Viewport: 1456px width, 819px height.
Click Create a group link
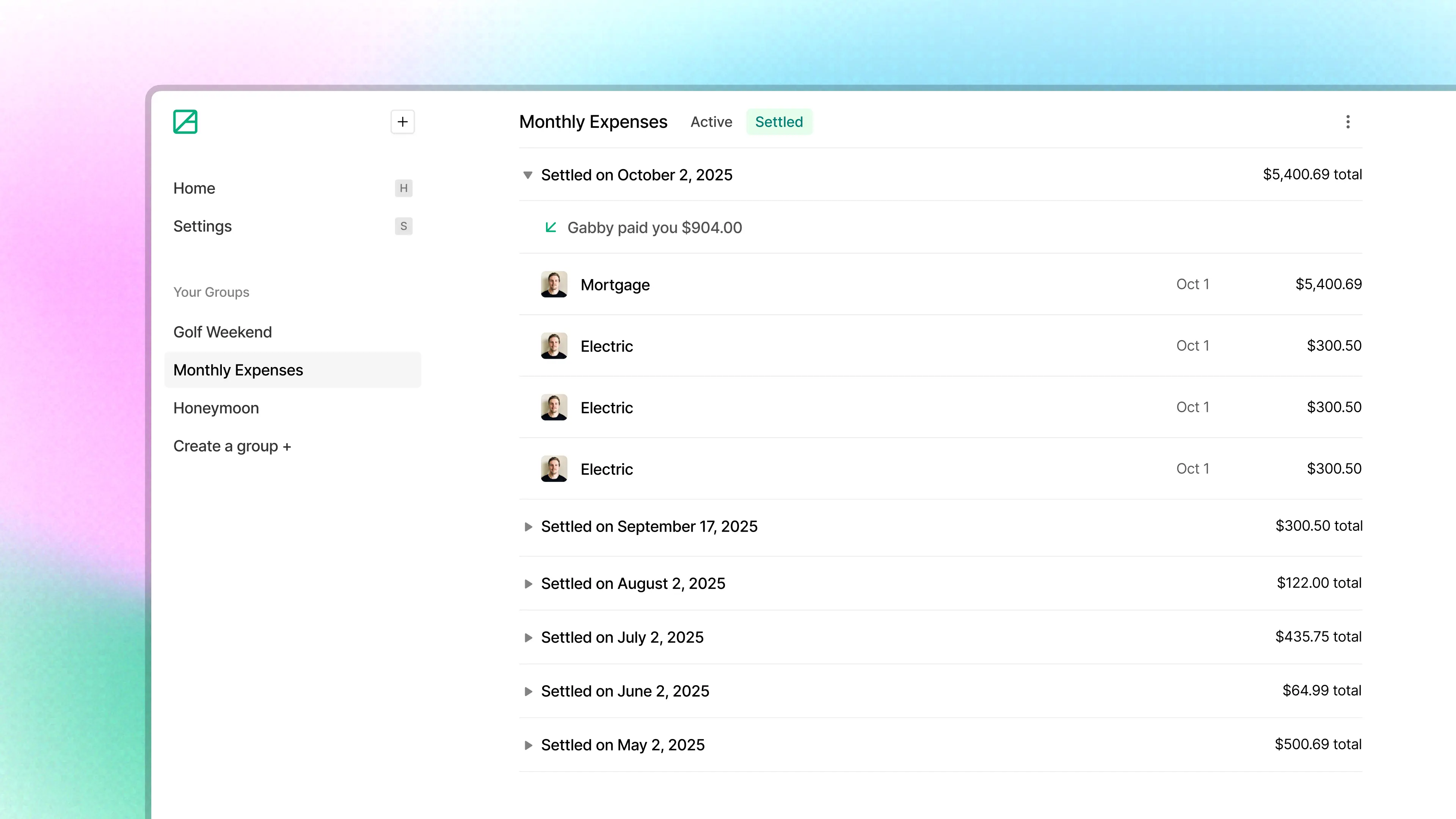click(x=232, y=446)
